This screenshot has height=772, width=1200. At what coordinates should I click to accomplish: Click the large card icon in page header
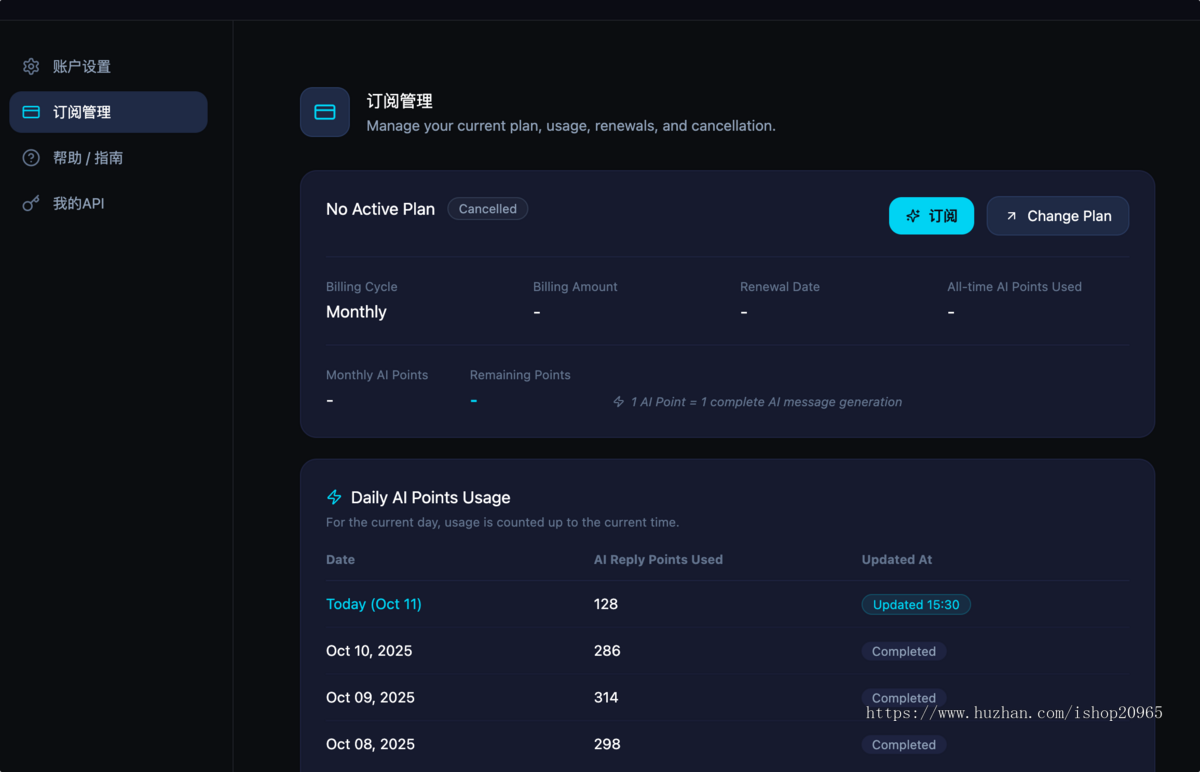[325, 112]
